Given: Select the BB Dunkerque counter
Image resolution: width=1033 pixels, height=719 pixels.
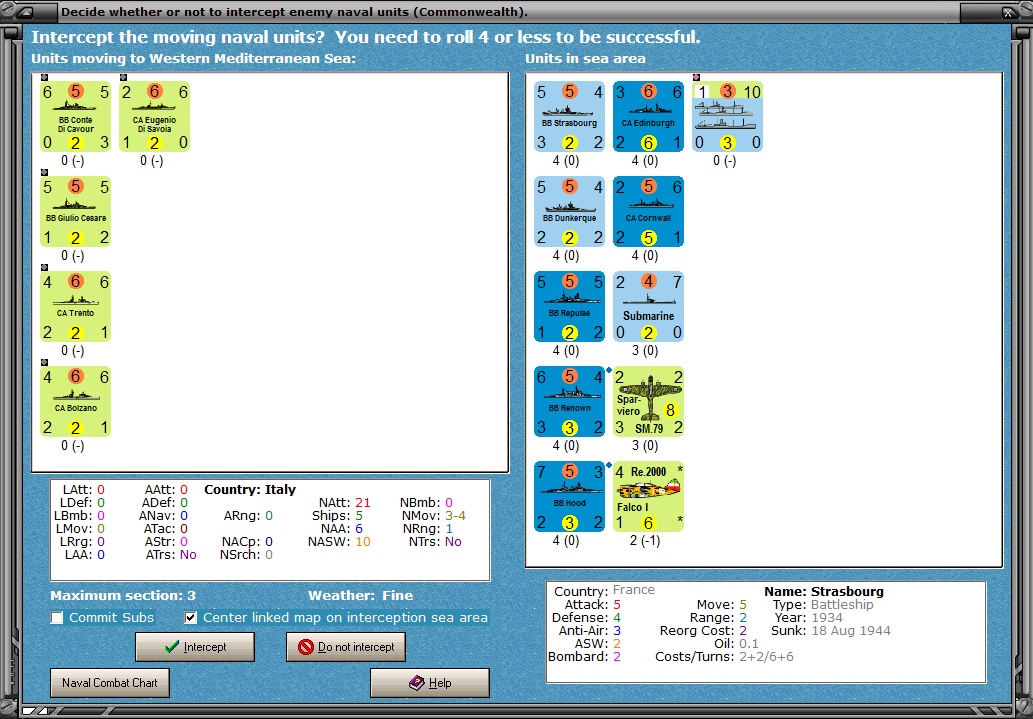Looking at the screenshot, I should coord(569,212).
